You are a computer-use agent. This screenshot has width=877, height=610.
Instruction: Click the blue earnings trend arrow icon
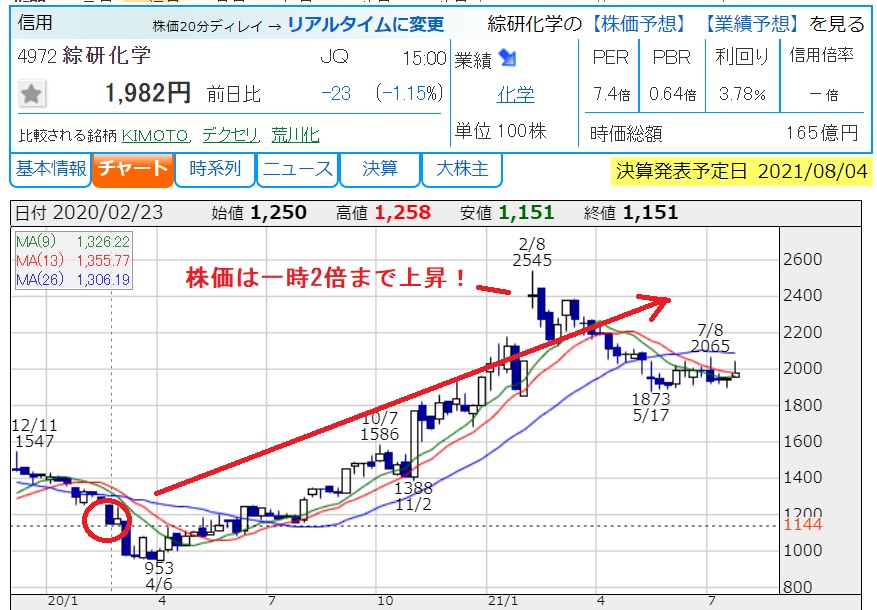point(508,58)
